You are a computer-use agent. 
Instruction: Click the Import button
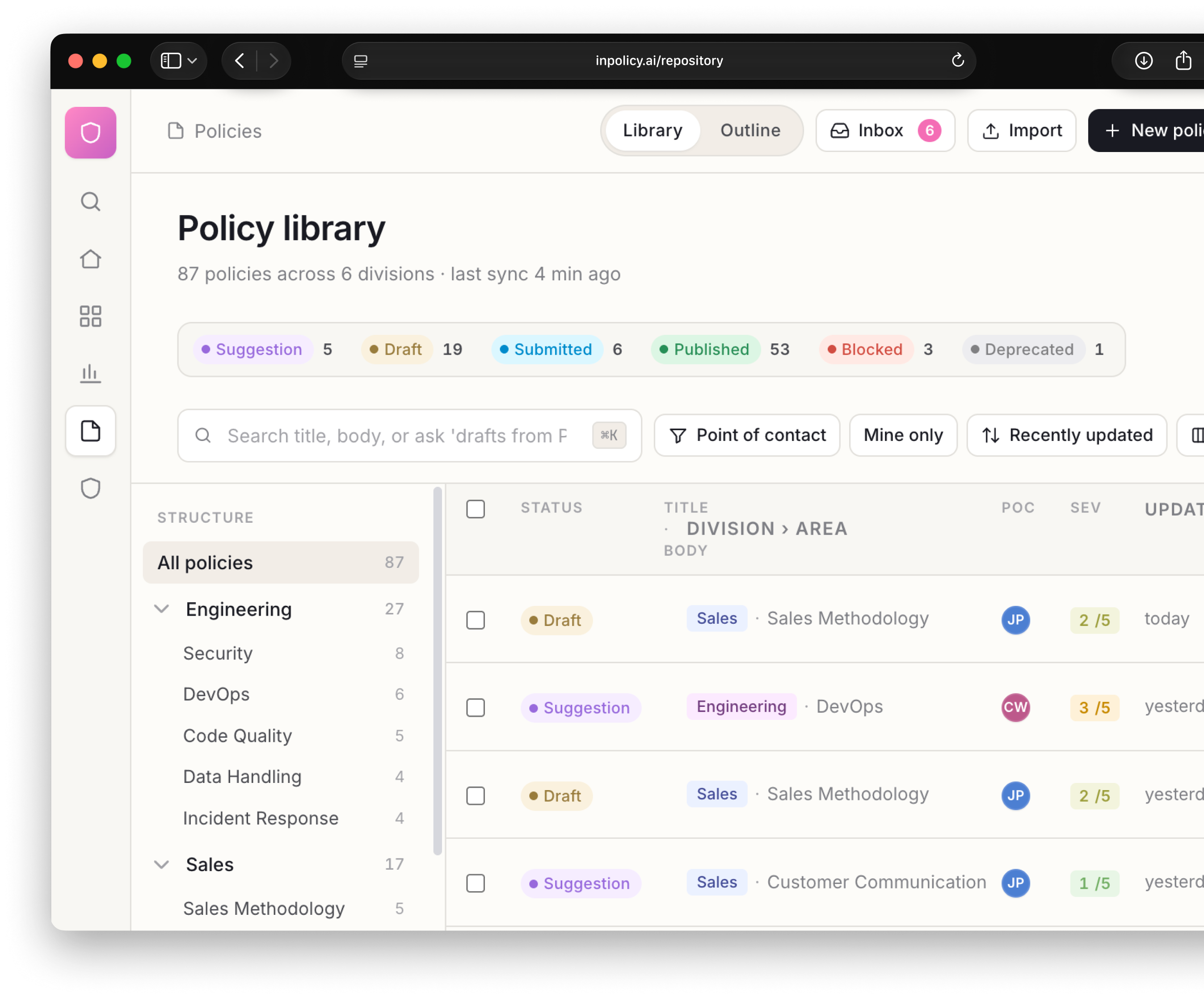1022,130
